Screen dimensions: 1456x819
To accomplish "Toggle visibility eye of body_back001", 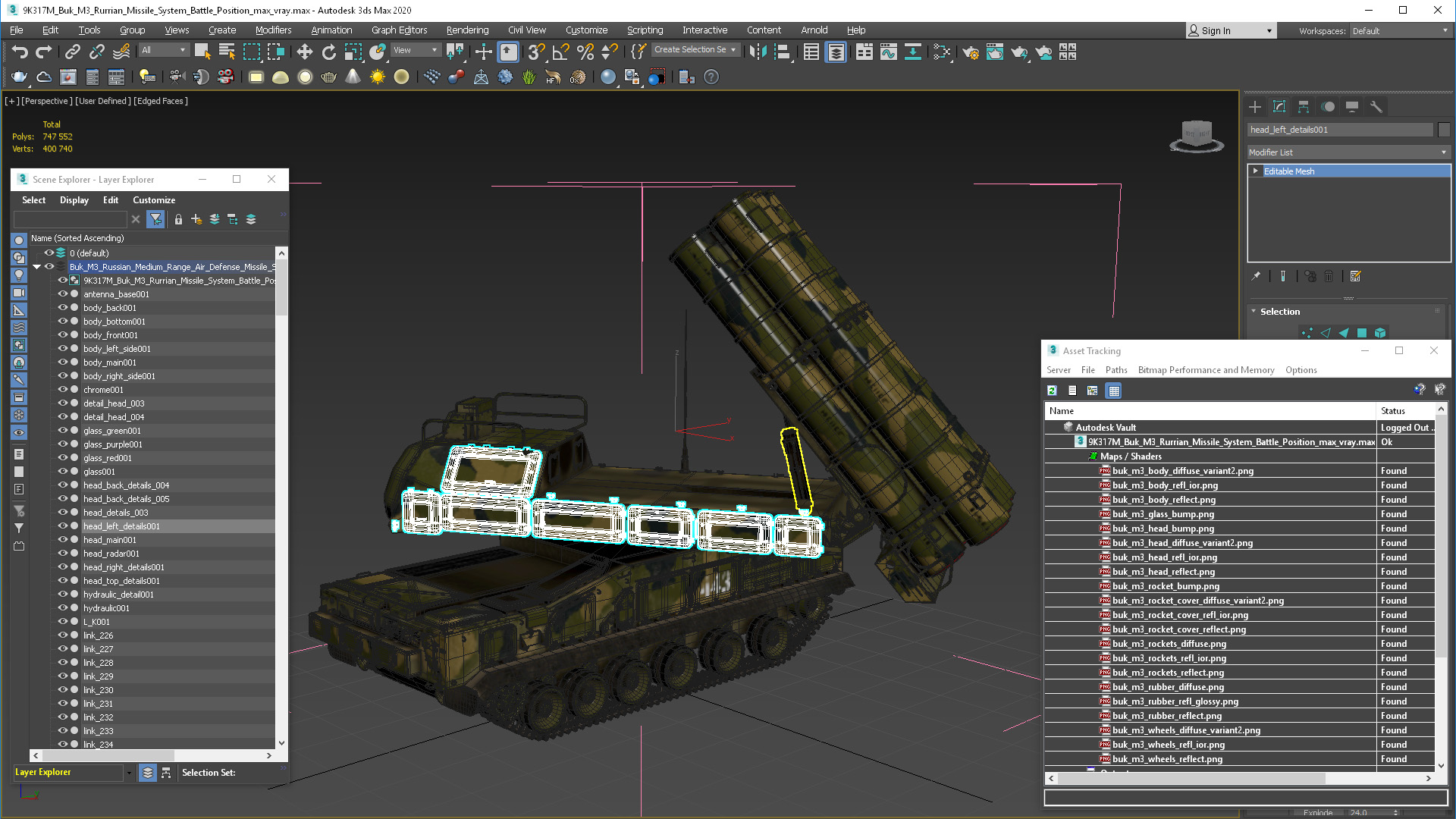I will (x=63, y=308).
